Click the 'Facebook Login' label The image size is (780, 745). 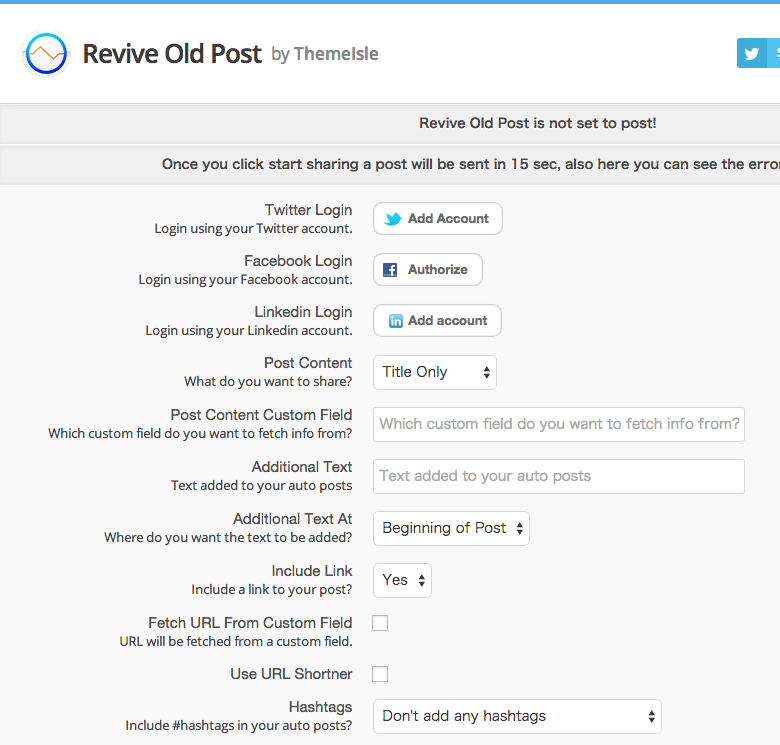(298, 261)
